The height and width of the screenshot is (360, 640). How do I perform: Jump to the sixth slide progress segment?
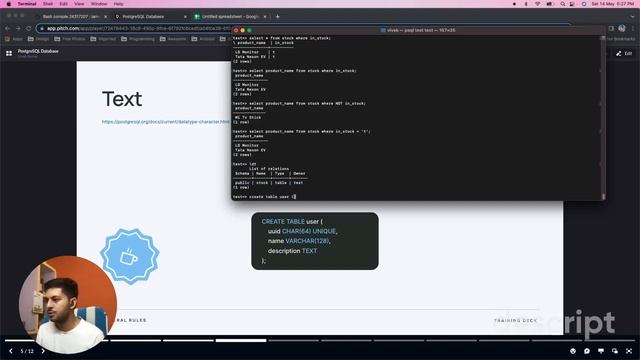pyautogui.click(x=293, y=340)
